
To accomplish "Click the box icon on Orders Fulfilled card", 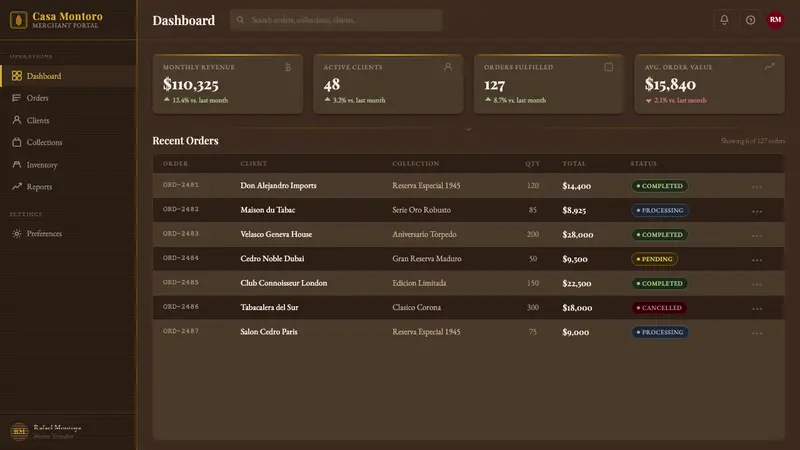I will point(609,67).
